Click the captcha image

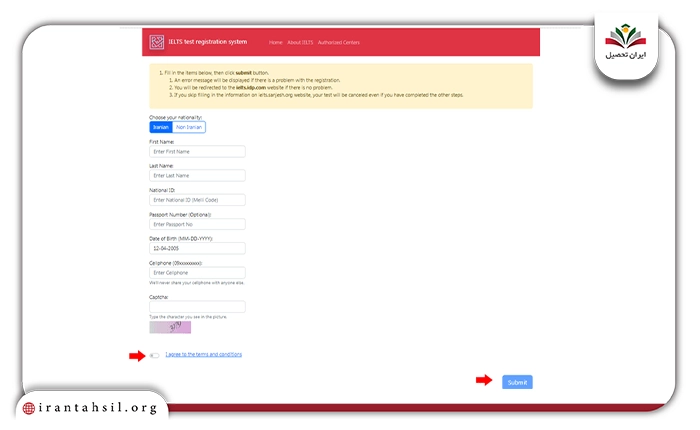tap(170, 327)
